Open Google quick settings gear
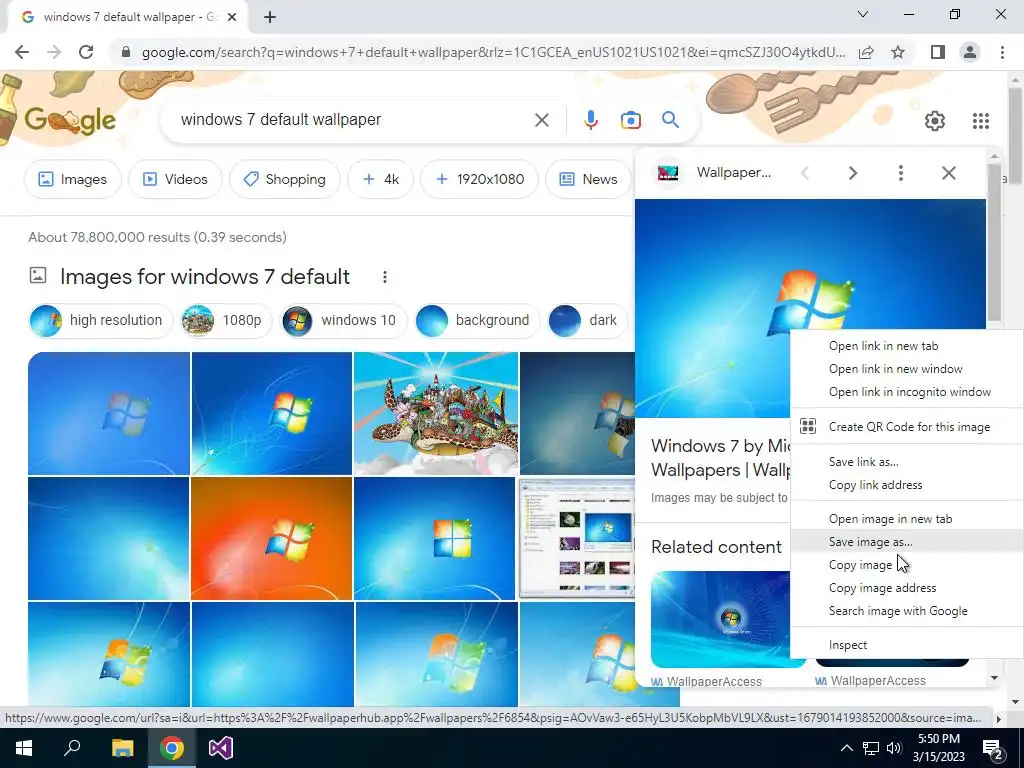 point(935,121)
